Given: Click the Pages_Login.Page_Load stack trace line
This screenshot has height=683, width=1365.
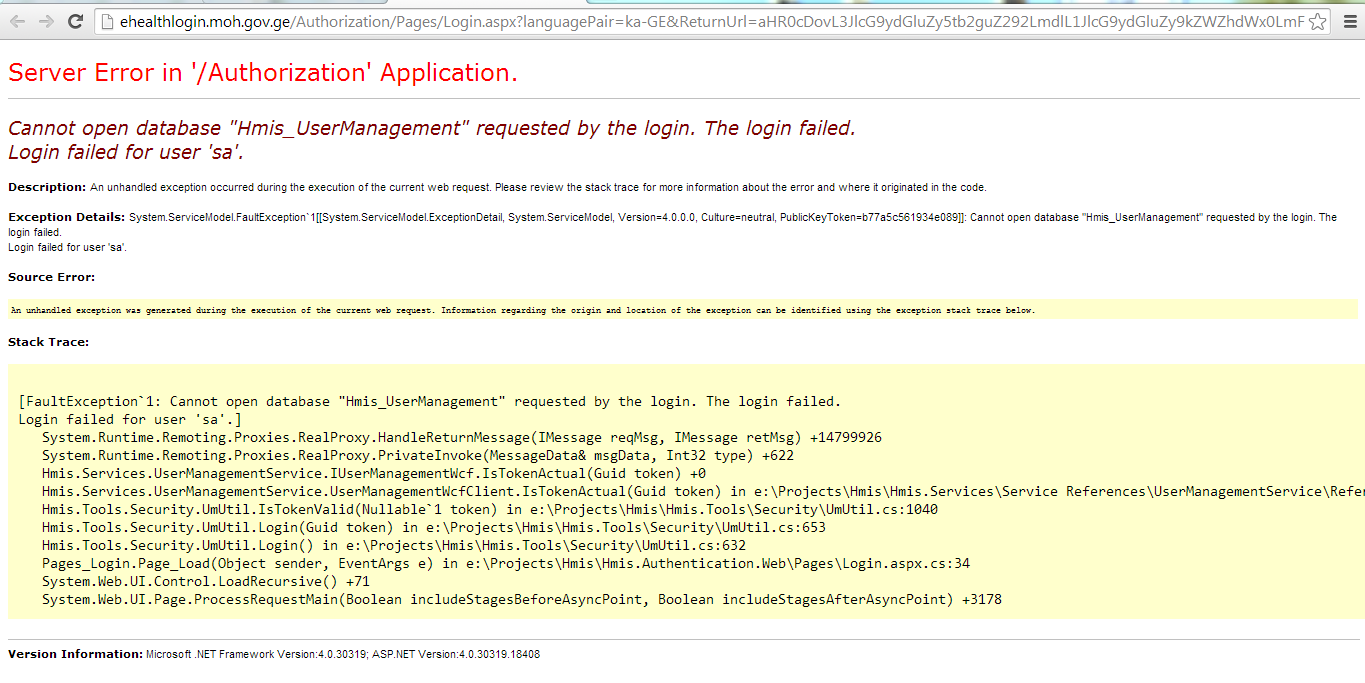Looking at the screenshot, I should coord(505,563).
